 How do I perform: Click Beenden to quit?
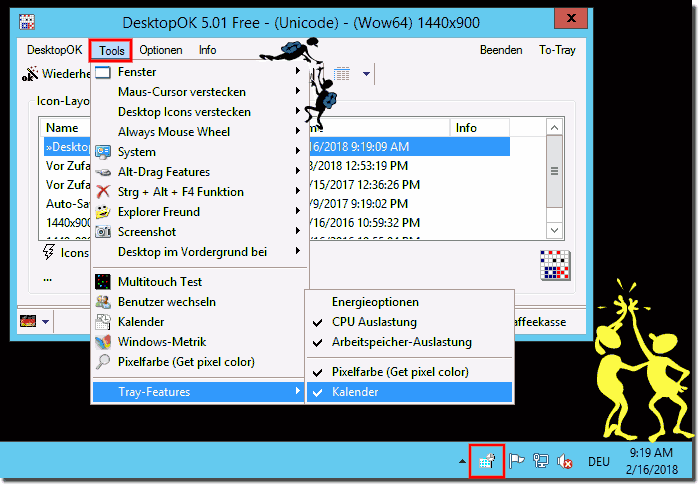[x=501, y=50]
